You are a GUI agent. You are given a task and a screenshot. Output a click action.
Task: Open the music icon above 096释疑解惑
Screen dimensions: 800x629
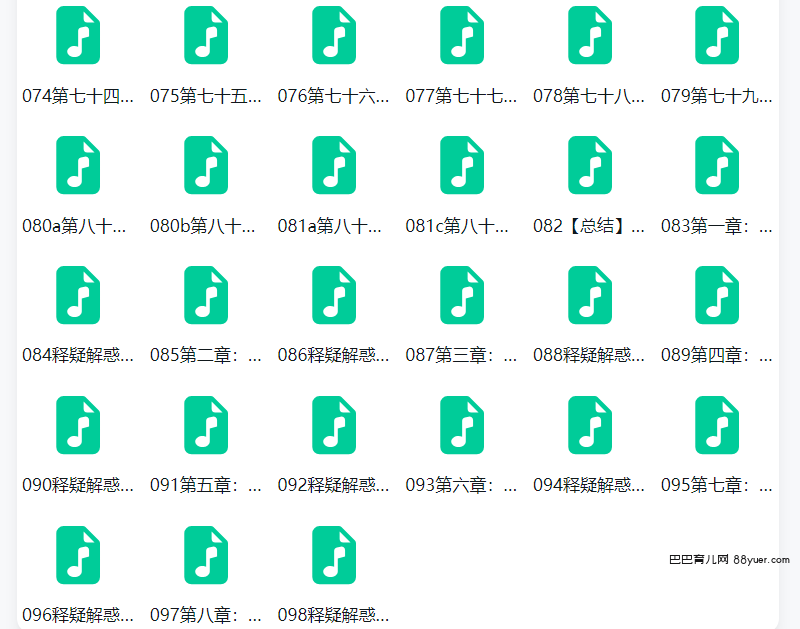(x=78, y=556)
